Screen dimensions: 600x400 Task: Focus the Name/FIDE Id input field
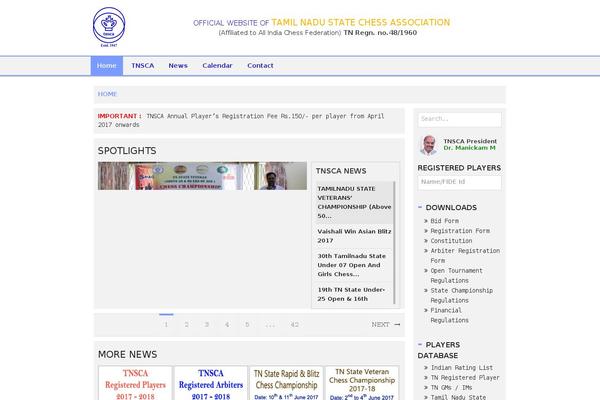point(460,182)
